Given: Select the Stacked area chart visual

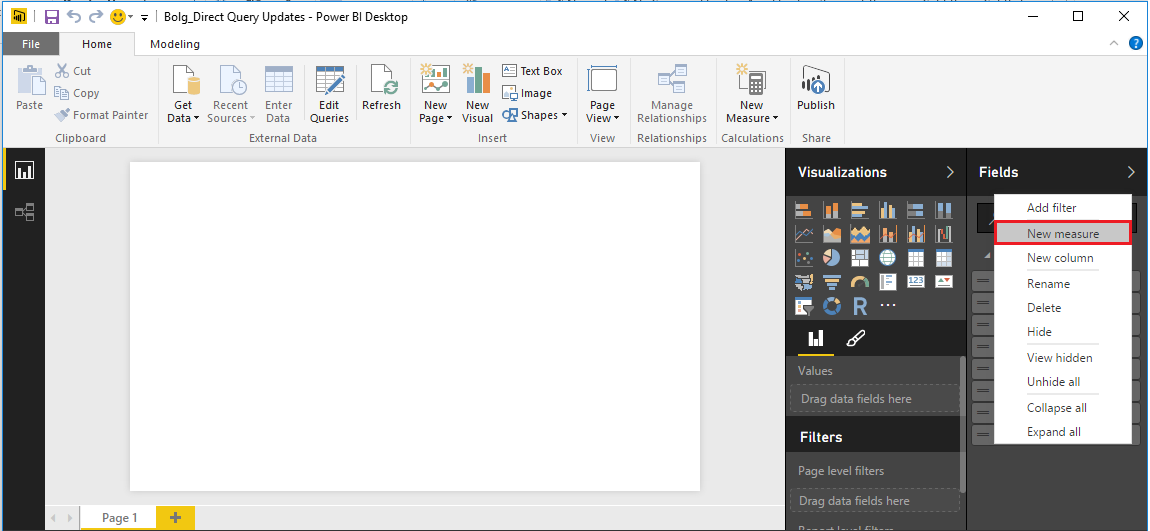Looking at the screenshot, I should (x=860, y=234).
